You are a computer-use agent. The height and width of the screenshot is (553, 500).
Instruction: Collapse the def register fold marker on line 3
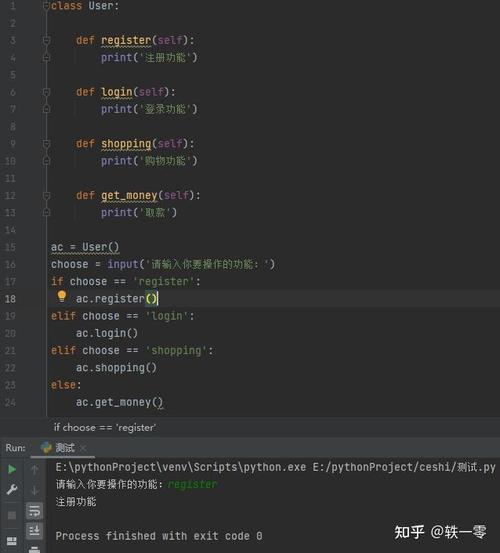46,40
